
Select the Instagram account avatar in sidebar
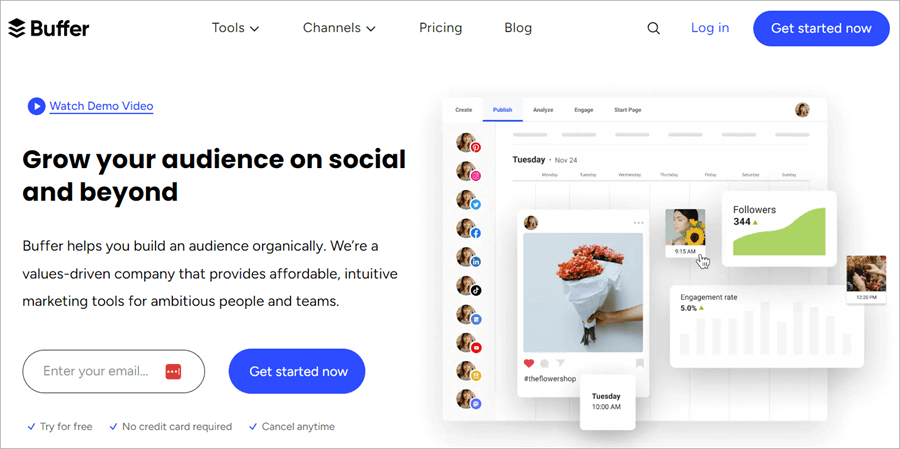click(468, 171)
